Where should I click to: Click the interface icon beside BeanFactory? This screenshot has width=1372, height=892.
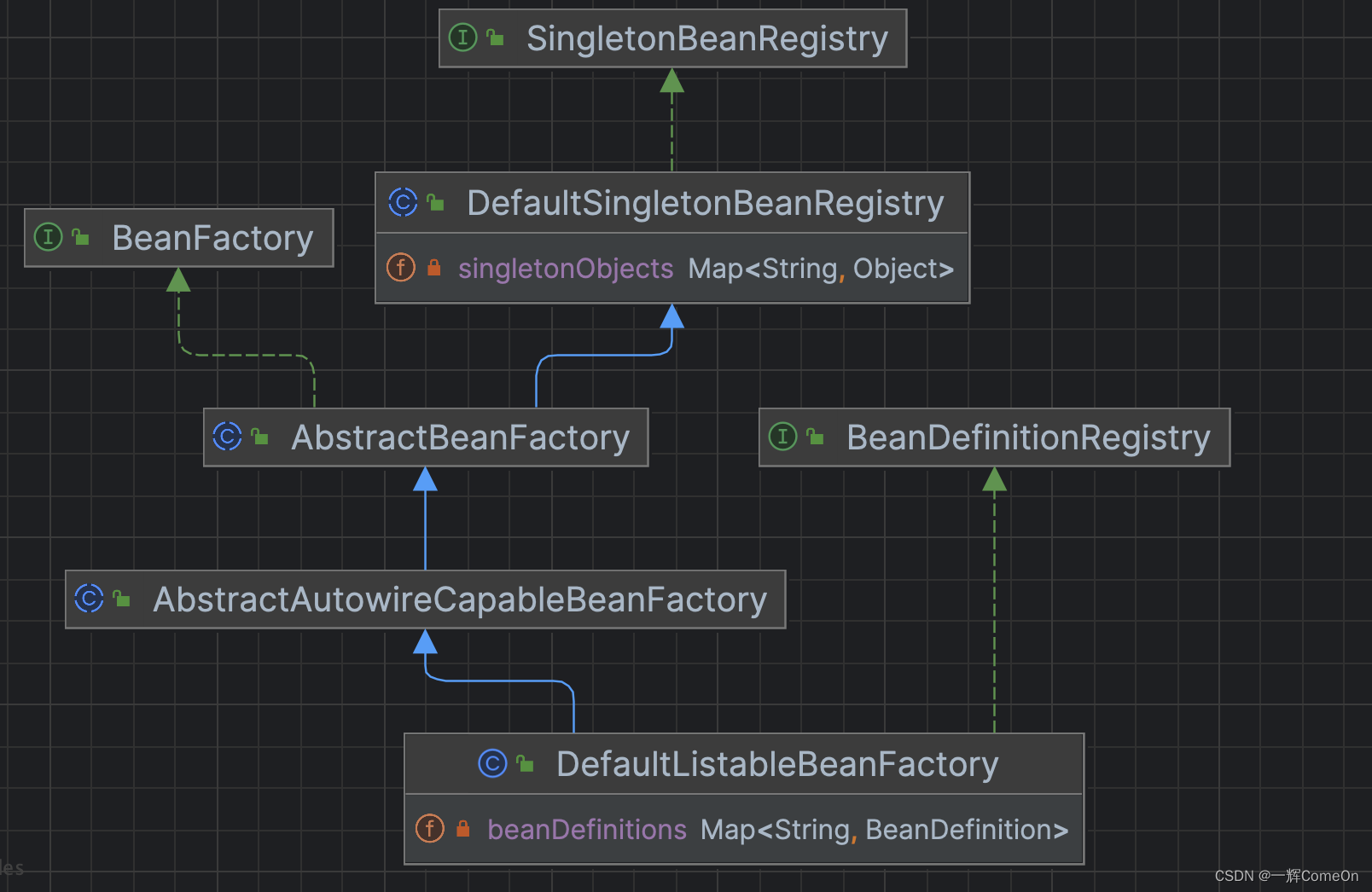(49, 238)
